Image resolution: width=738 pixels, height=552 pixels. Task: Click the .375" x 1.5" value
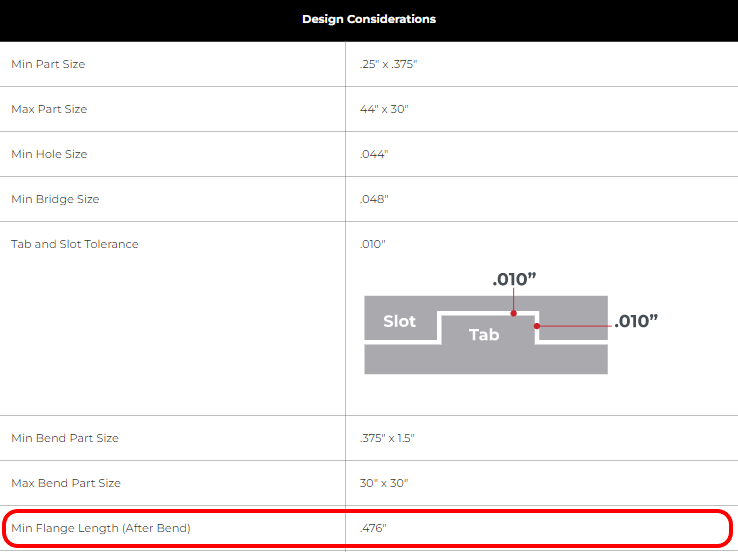[387, 438]
